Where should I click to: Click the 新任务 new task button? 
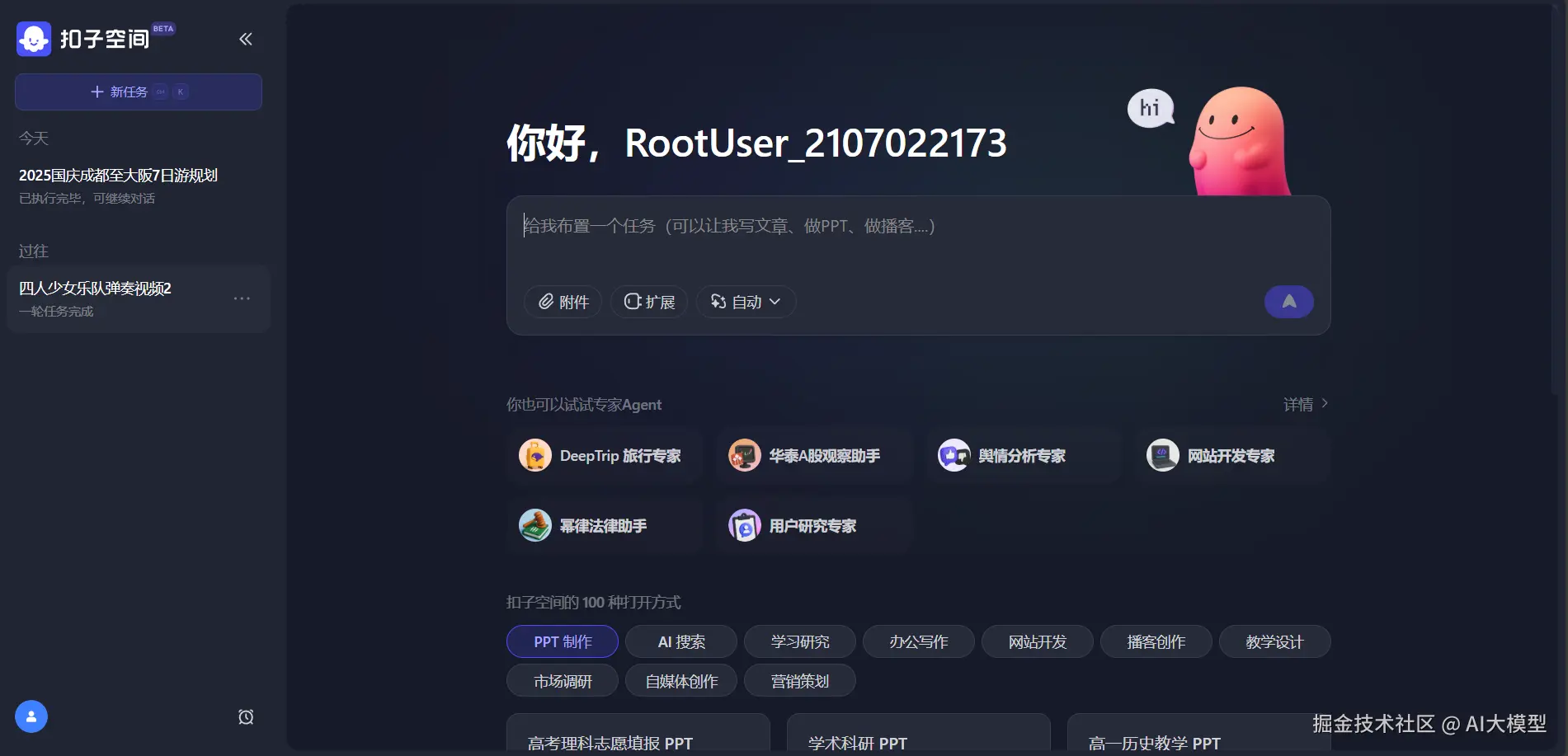tap(139, 92)
